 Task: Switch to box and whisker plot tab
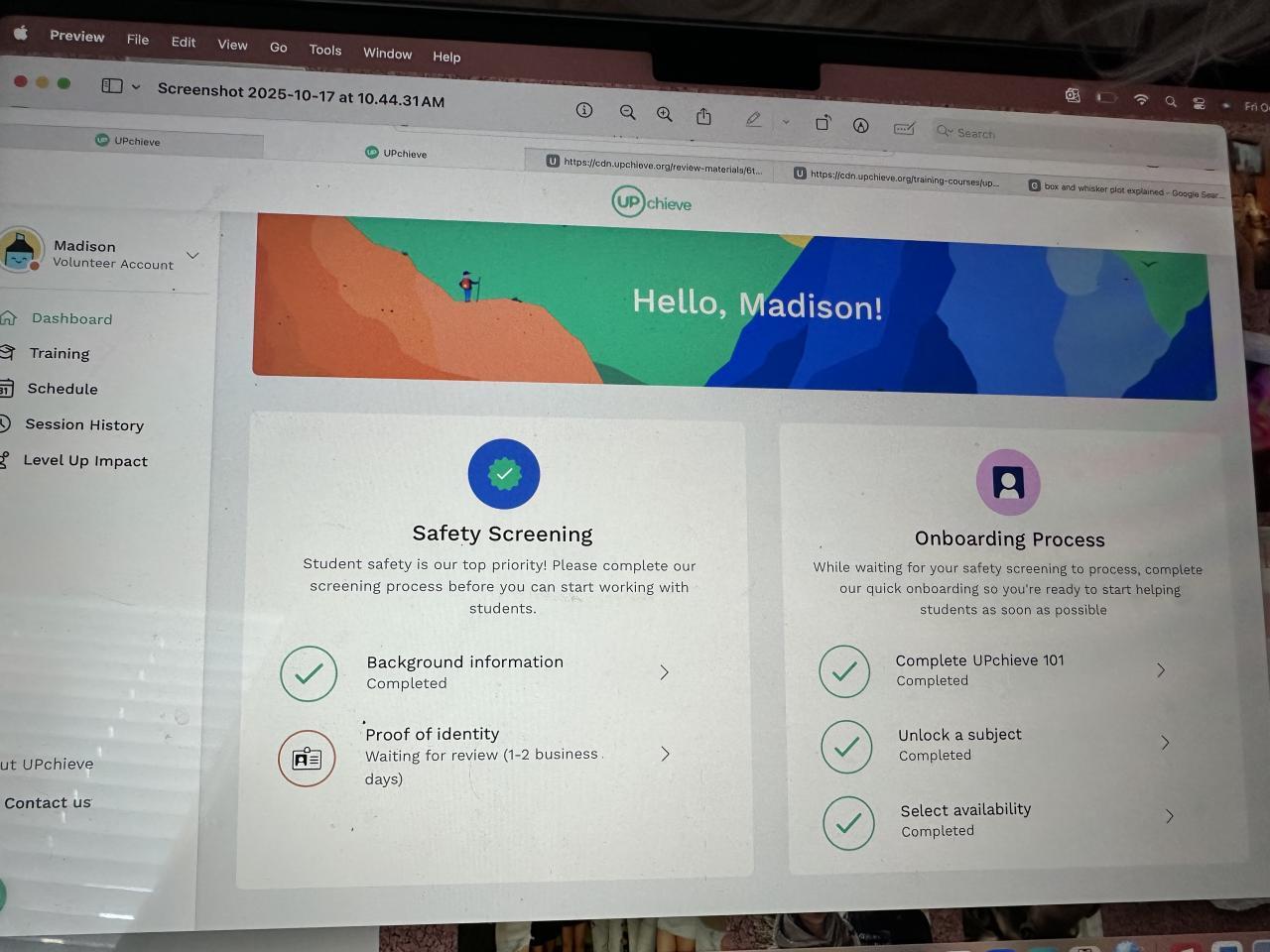click(1125, 189)
